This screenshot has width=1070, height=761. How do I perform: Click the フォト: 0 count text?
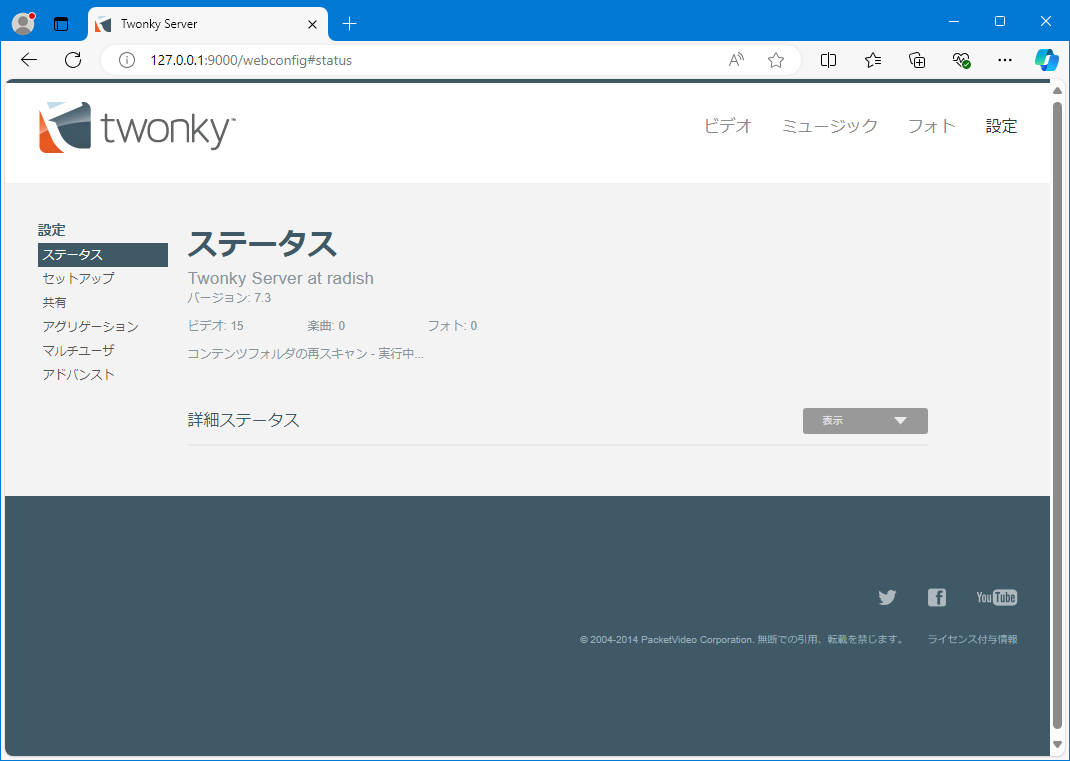click(452, 326)
